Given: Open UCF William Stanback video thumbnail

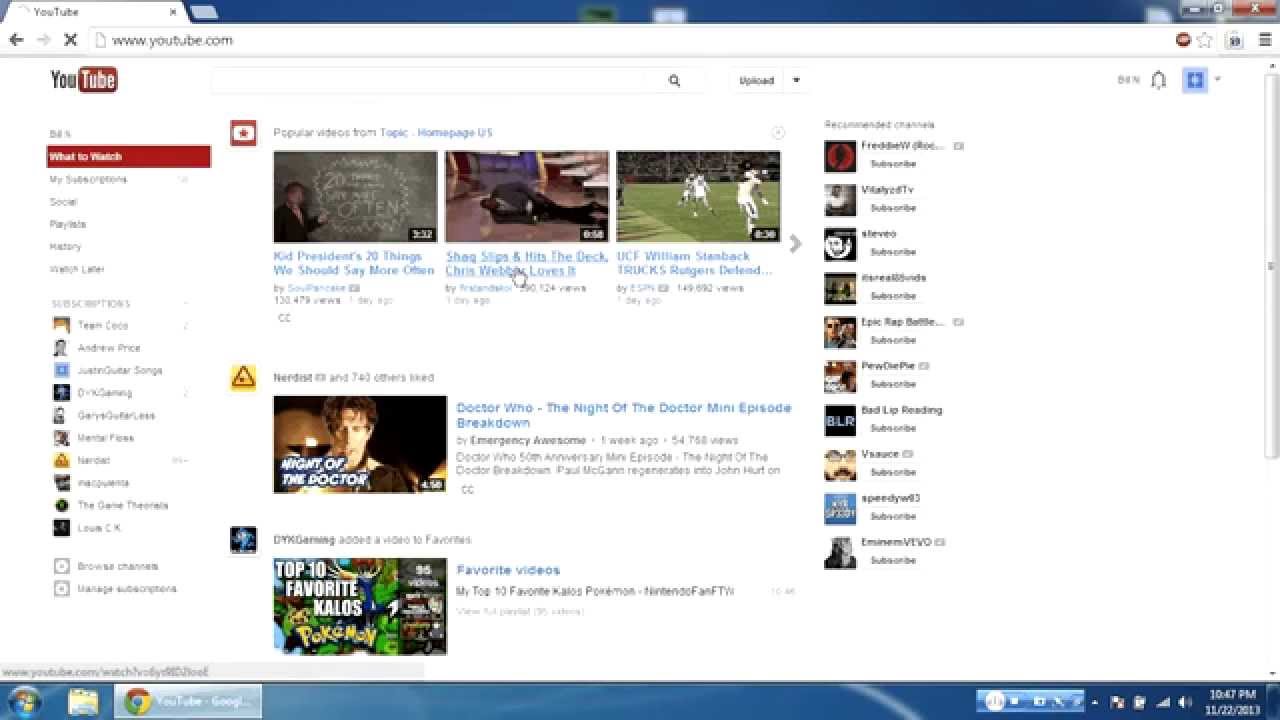Looking at the screenshot, I should click(698, 197).
